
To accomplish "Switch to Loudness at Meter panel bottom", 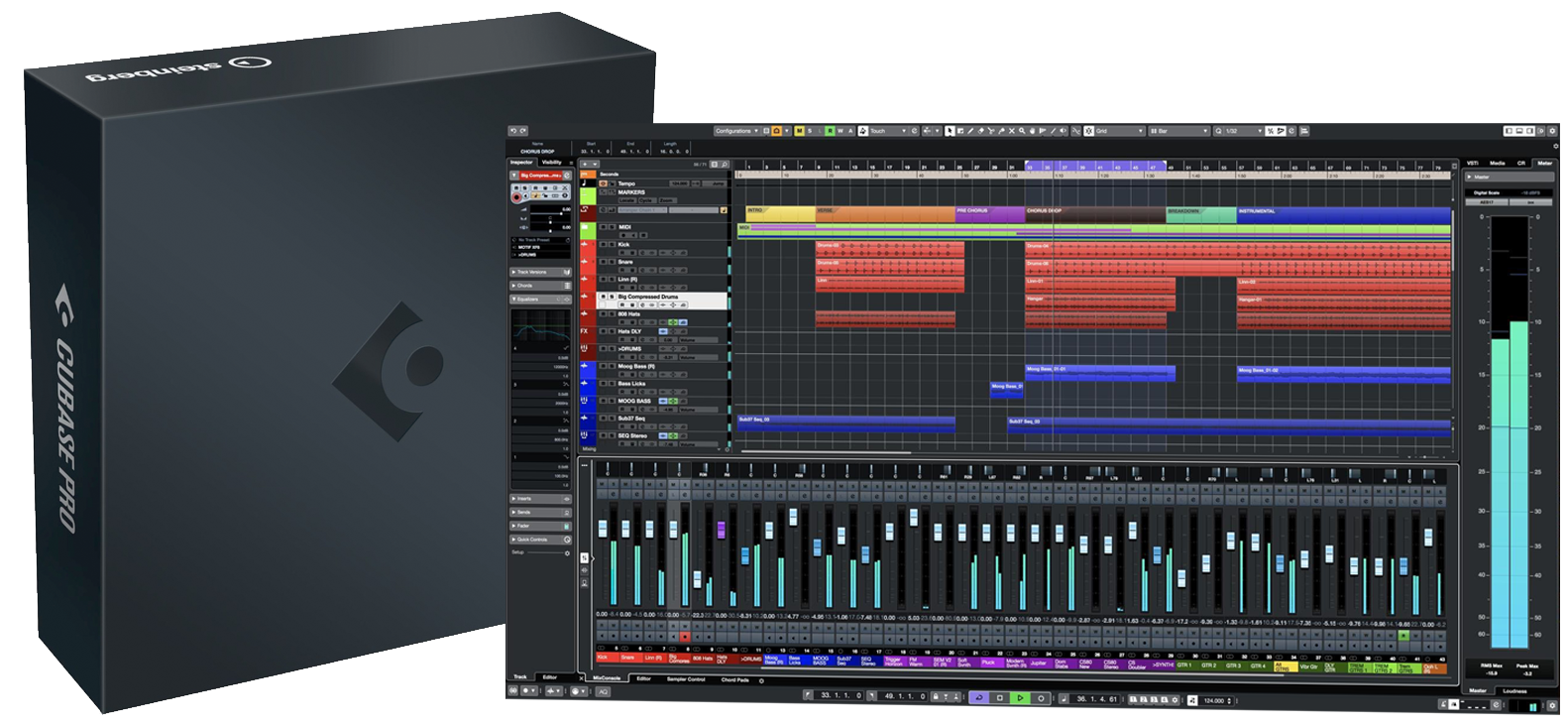I will coord(1514,691).
